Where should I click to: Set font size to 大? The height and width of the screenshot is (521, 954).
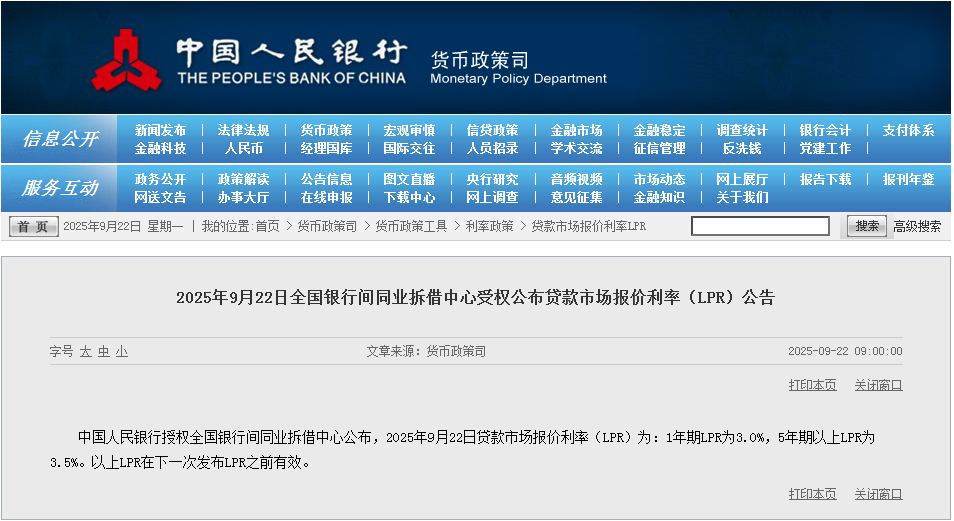[x=85, y=351]
